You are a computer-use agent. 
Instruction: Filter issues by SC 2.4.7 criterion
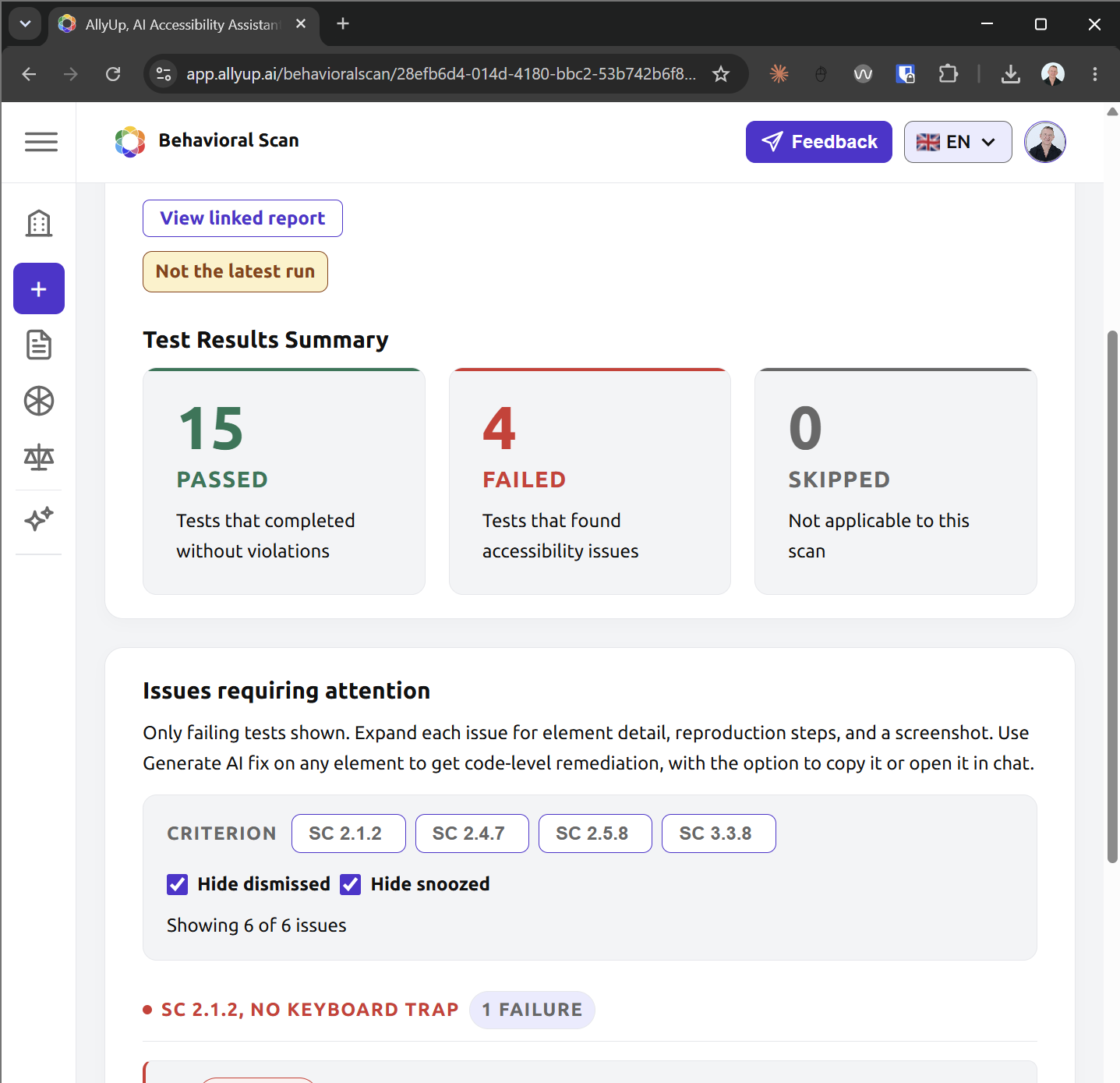point(472,833)
